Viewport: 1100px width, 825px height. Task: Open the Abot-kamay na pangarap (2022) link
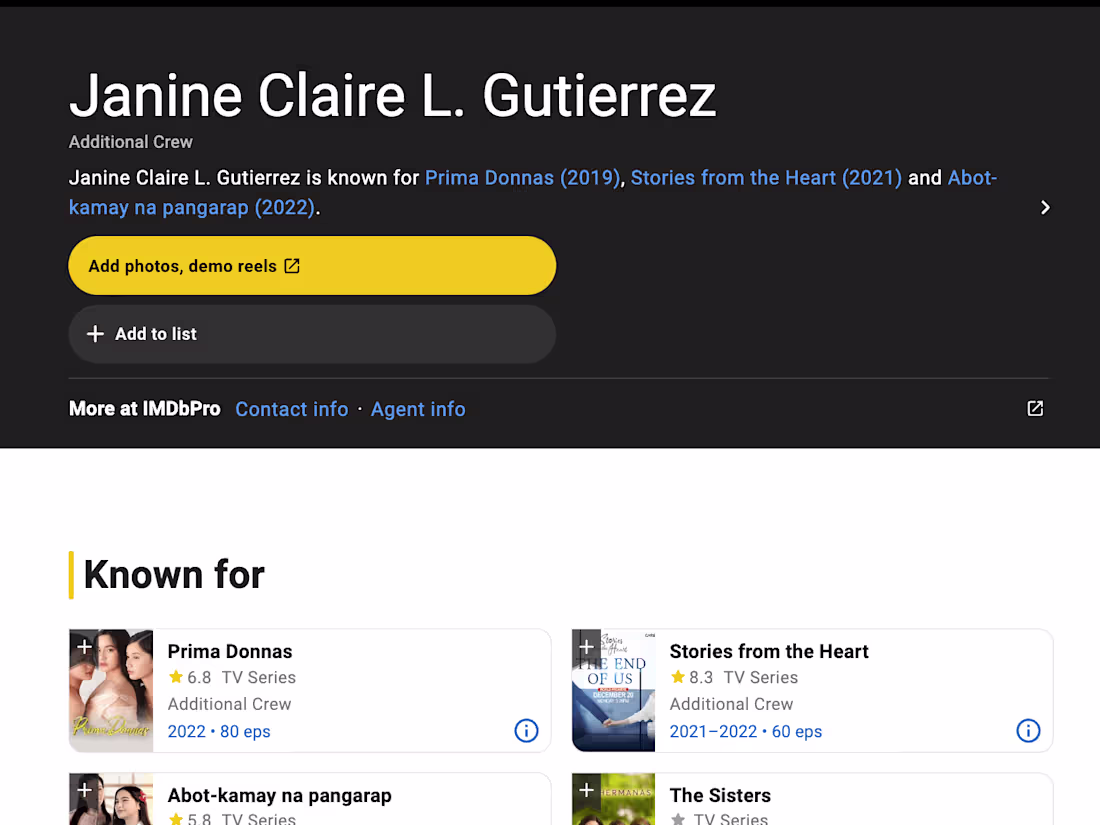coord(532,192)
